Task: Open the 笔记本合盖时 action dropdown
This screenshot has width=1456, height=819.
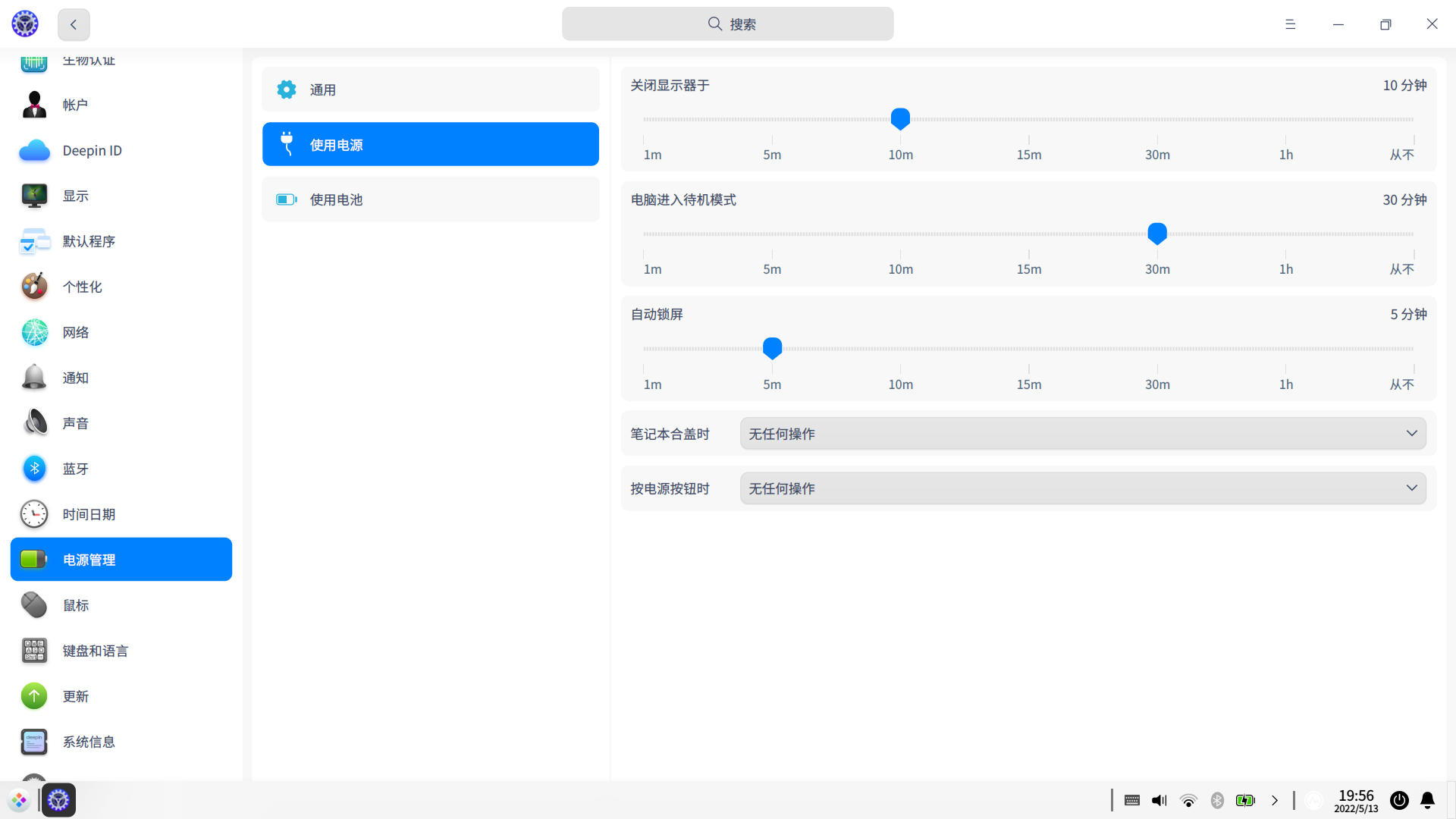Action: coord(1083,433)
